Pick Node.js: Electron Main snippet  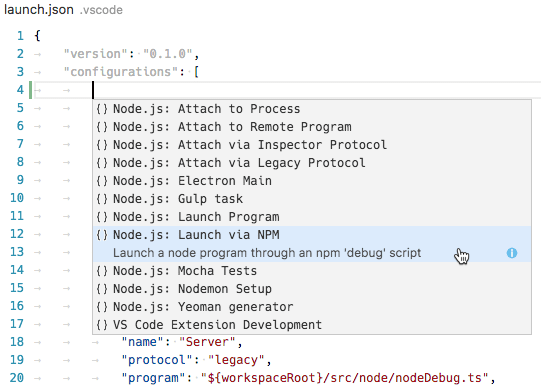pyautogui.click(x=312, y=181)
